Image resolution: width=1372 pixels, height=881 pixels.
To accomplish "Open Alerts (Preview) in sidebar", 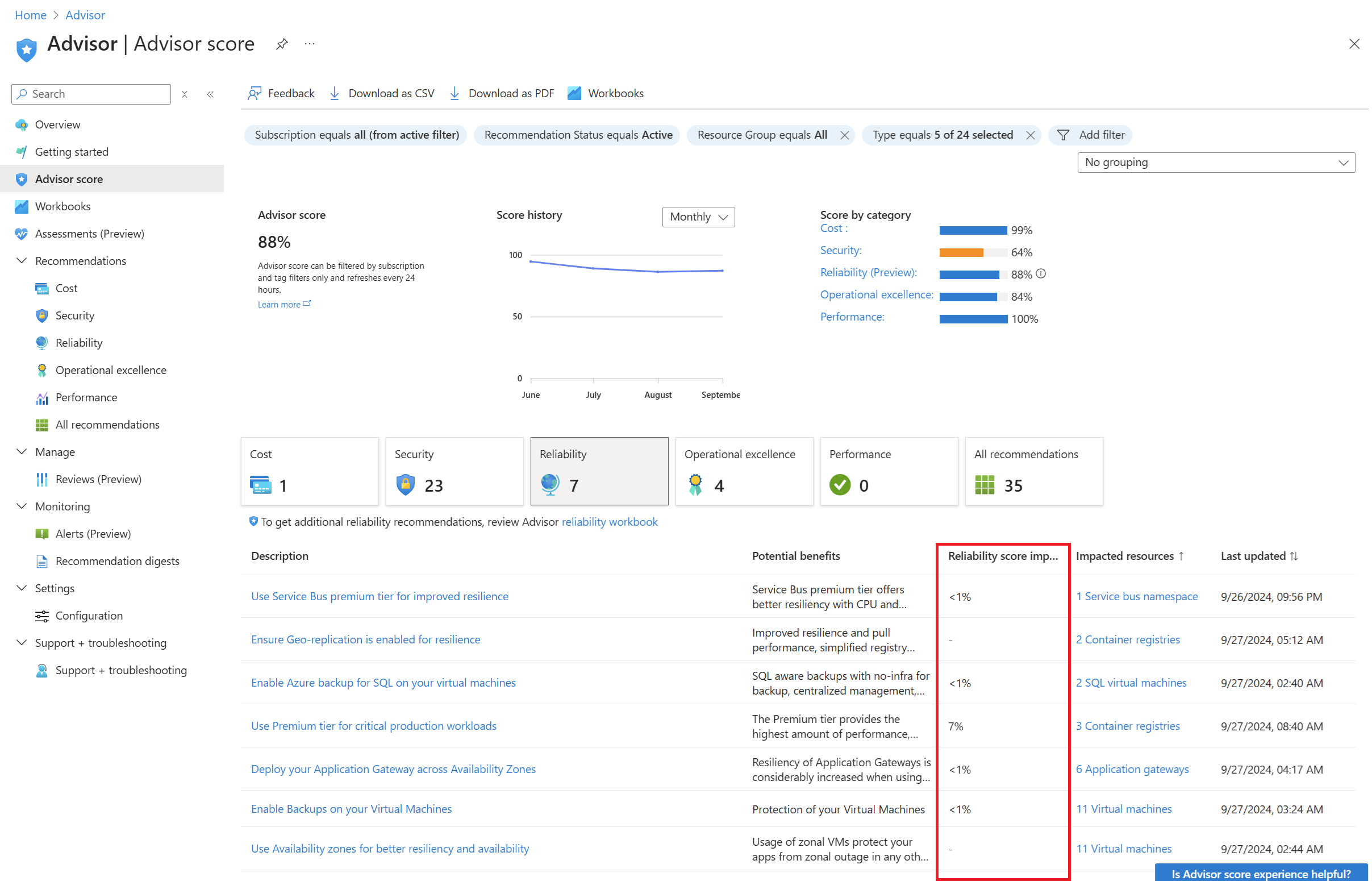I will pyautogui.click(x=93, y=534).
